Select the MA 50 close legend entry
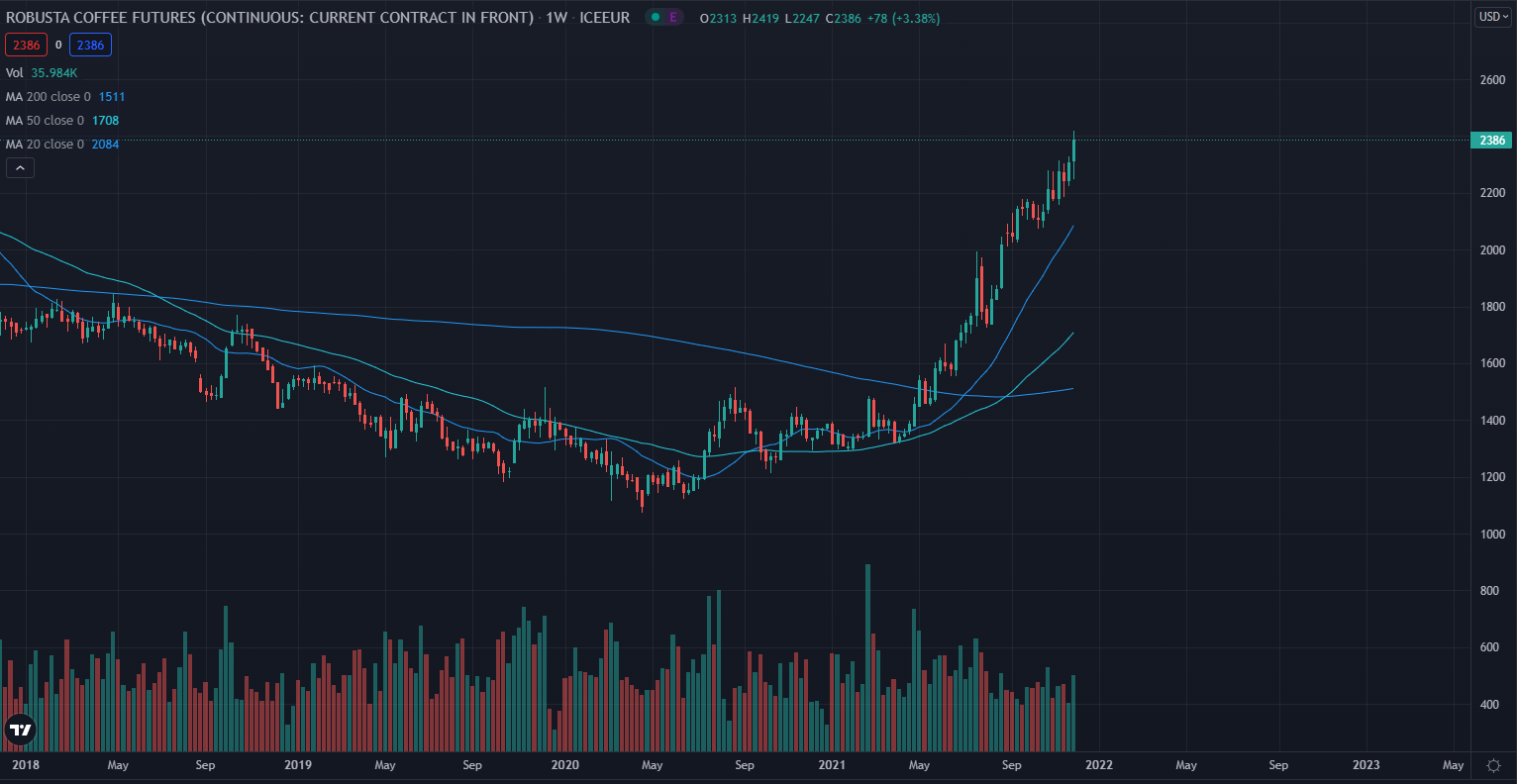Screen dimensions: 1517x784 (62, 121)
